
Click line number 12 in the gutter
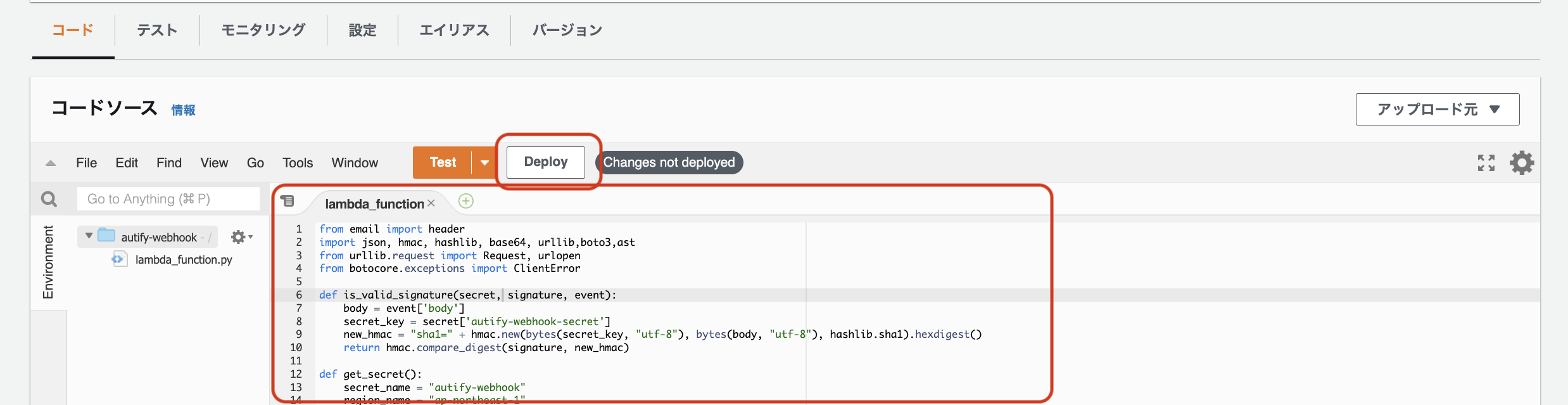[296, 374]
